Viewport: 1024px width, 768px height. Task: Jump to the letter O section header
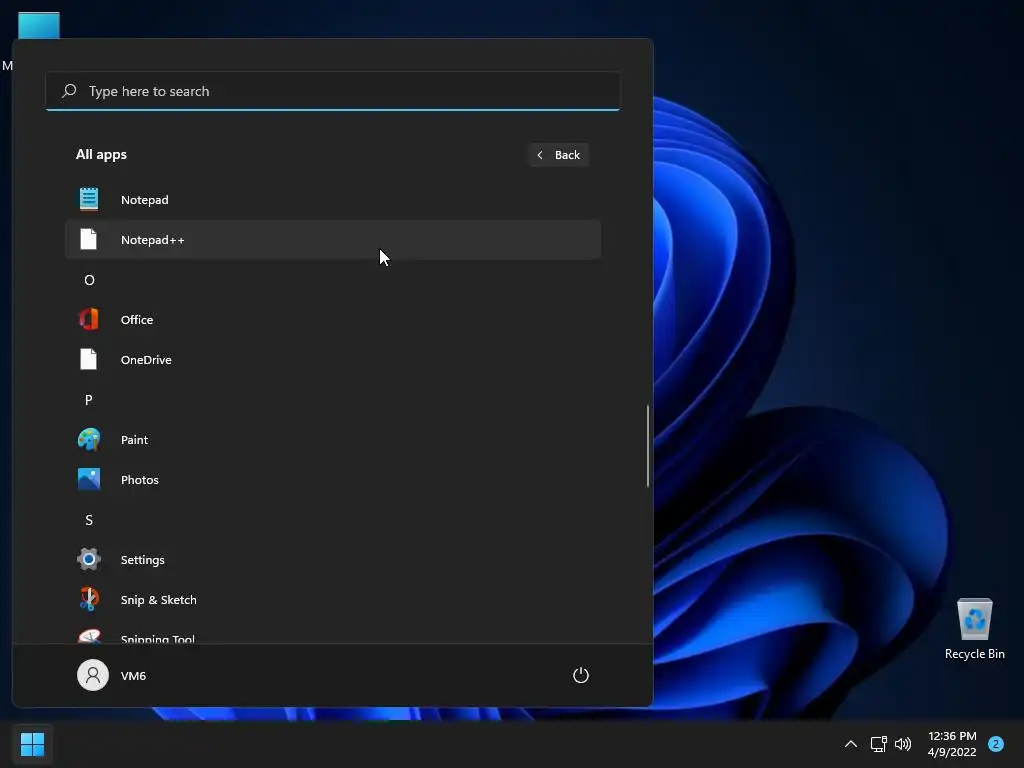point(89,280)
